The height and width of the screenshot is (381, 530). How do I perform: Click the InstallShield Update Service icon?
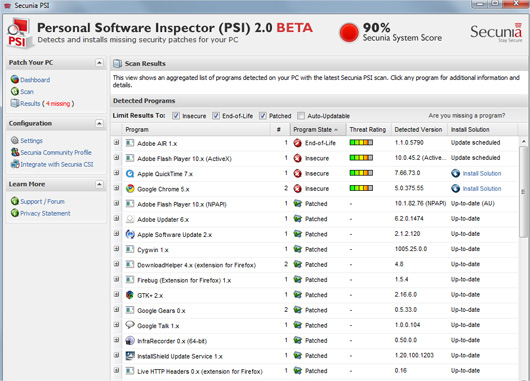coord(130,355)
